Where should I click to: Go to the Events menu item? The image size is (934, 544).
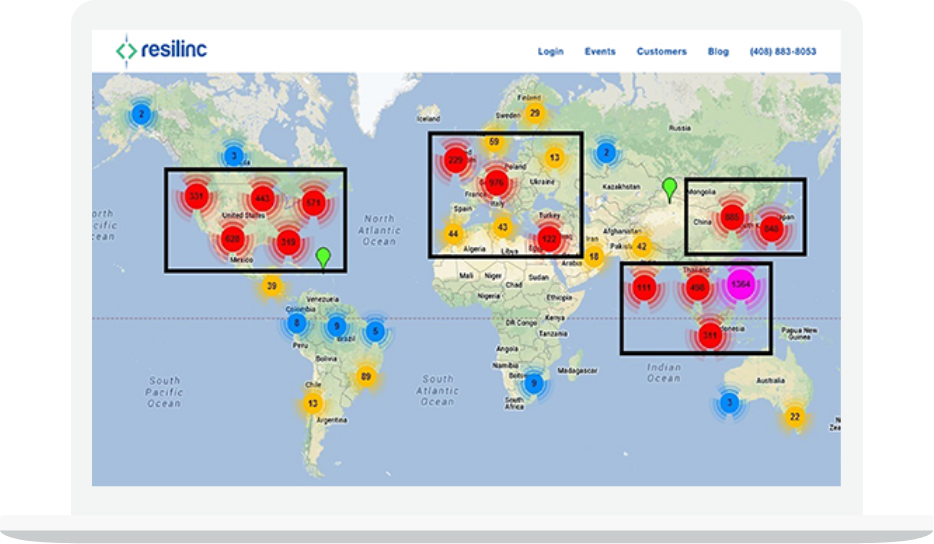600,52
